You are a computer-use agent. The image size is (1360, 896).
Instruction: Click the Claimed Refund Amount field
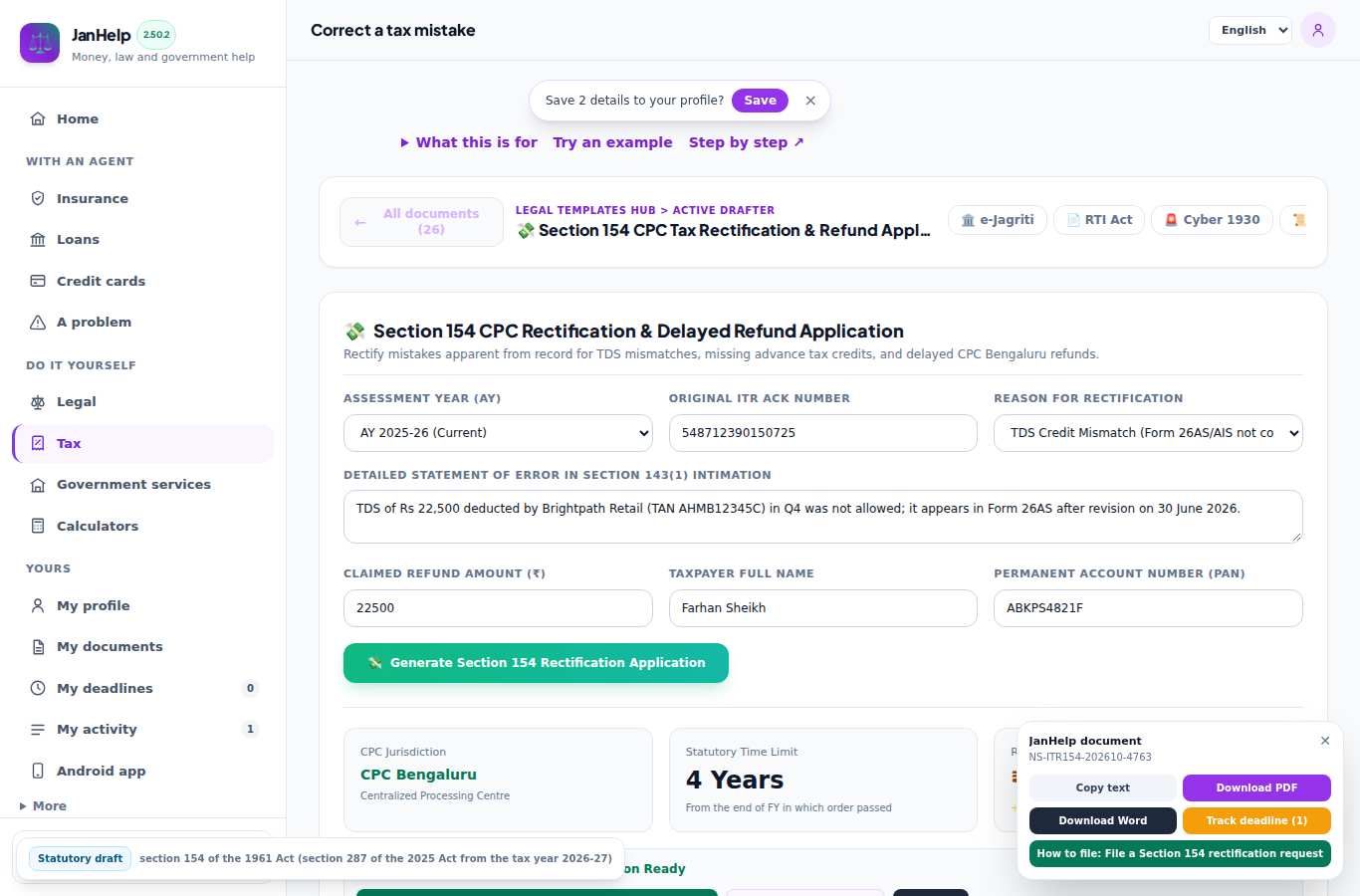[x=498, y=608]
